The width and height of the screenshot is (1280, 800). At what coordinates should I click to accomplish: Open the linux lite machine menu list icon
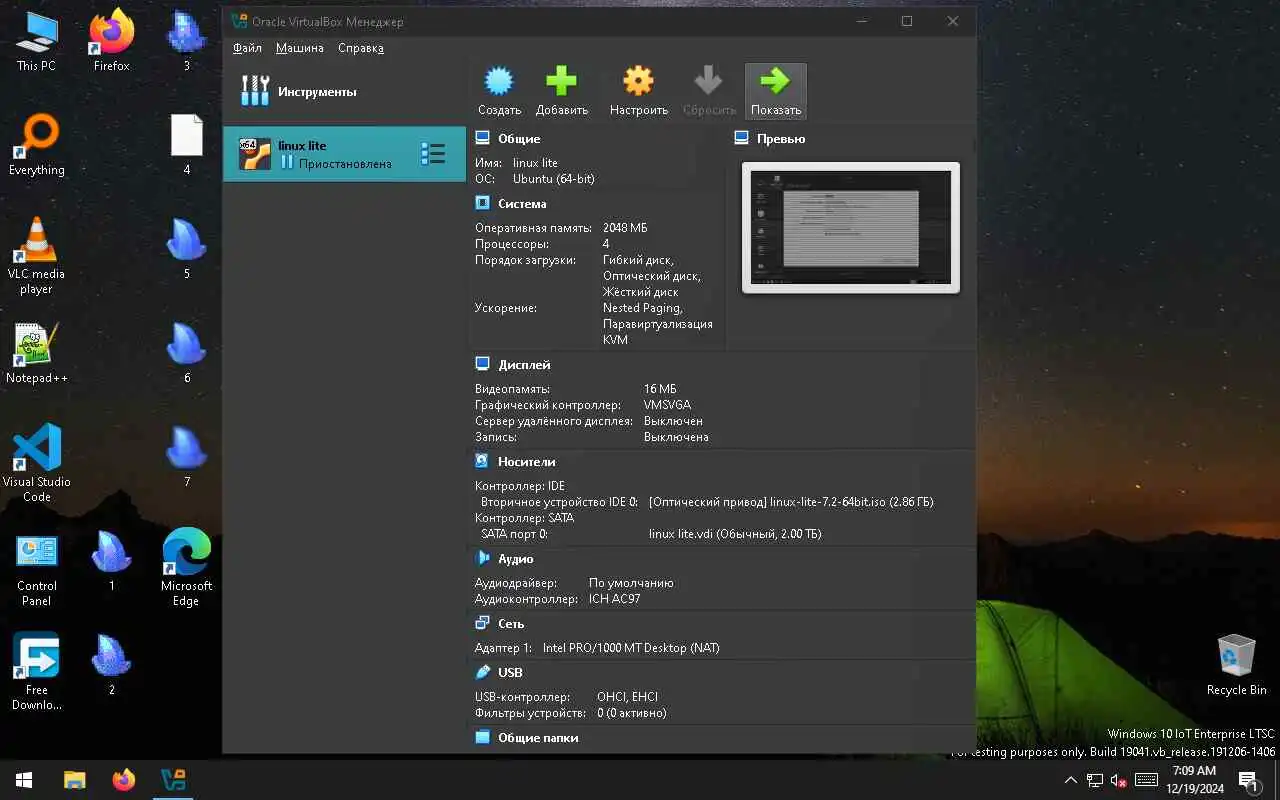[x=433, y=153]
